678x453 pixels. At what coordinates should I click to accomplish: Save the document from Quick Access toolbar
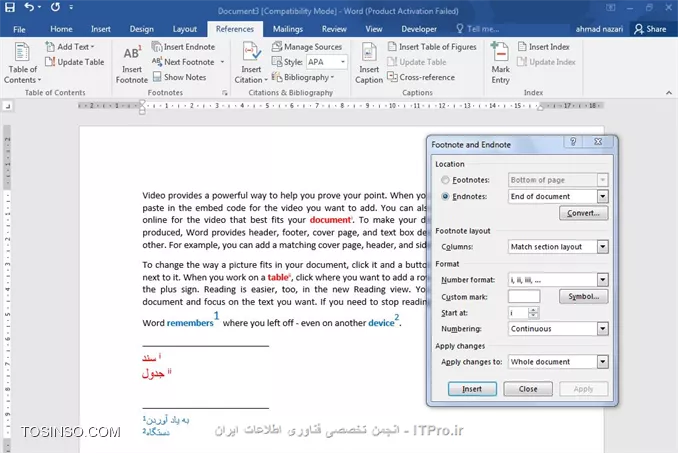(10, 7)
